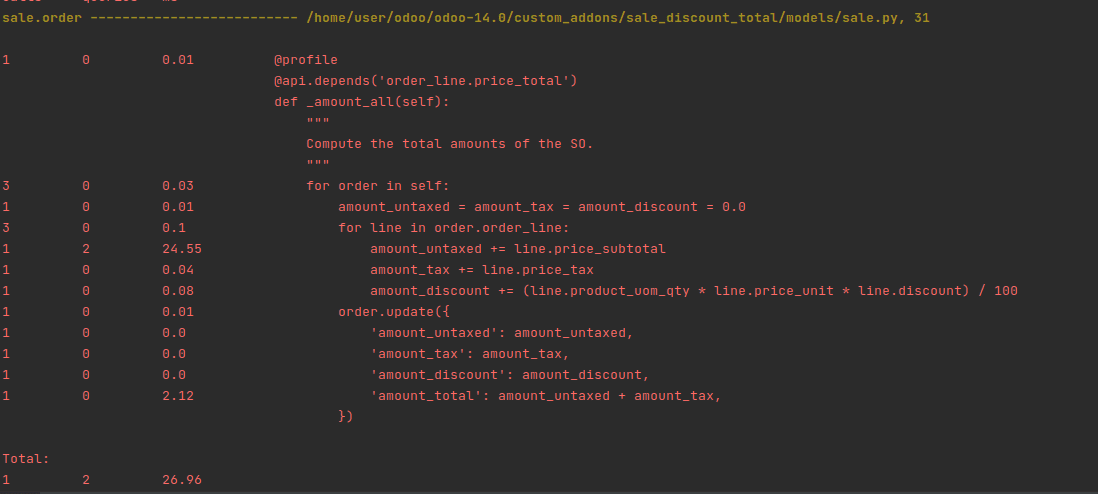
Task: Click the amount_discount calculation line
Action: pyautogui.click(x=694, y=291)
